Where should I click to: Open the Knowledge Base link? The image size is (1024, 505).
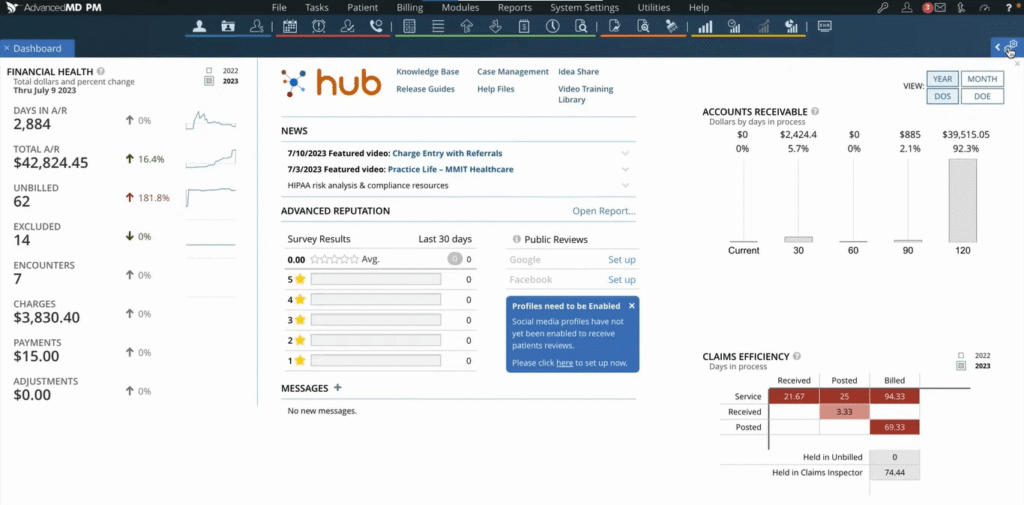(x=428, y=72)
